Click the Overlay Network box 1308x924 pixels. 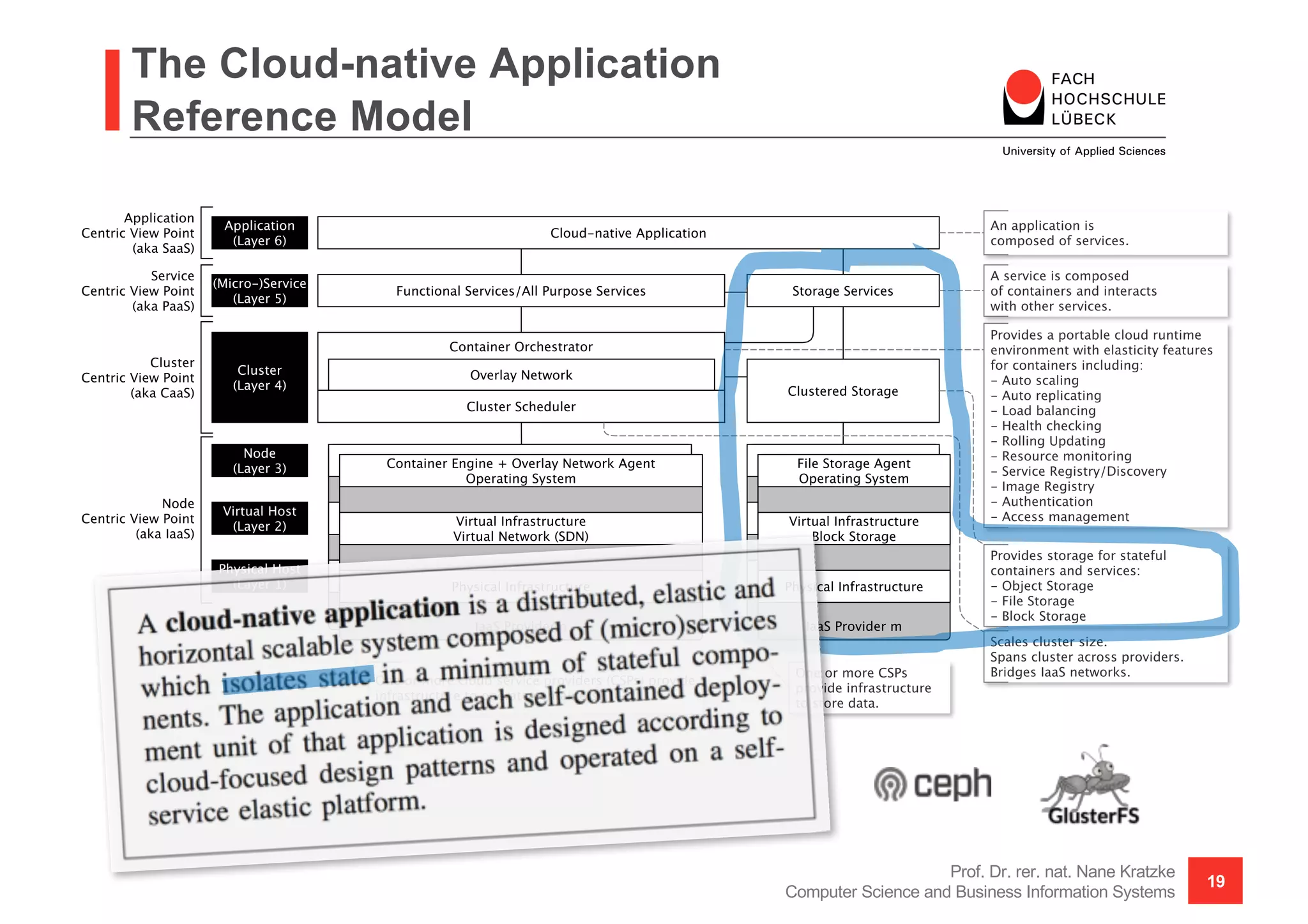coord(521,375)
